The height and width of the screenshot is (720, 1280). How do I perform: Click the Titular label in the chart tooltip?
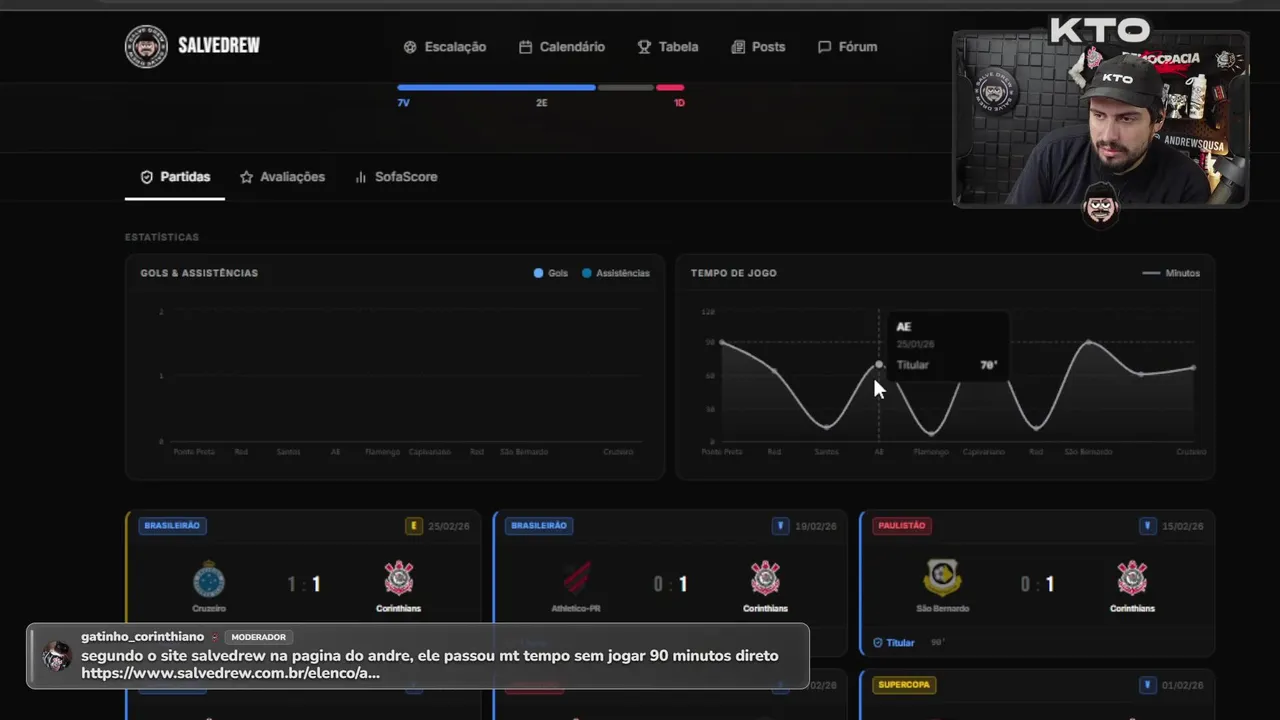912,365
